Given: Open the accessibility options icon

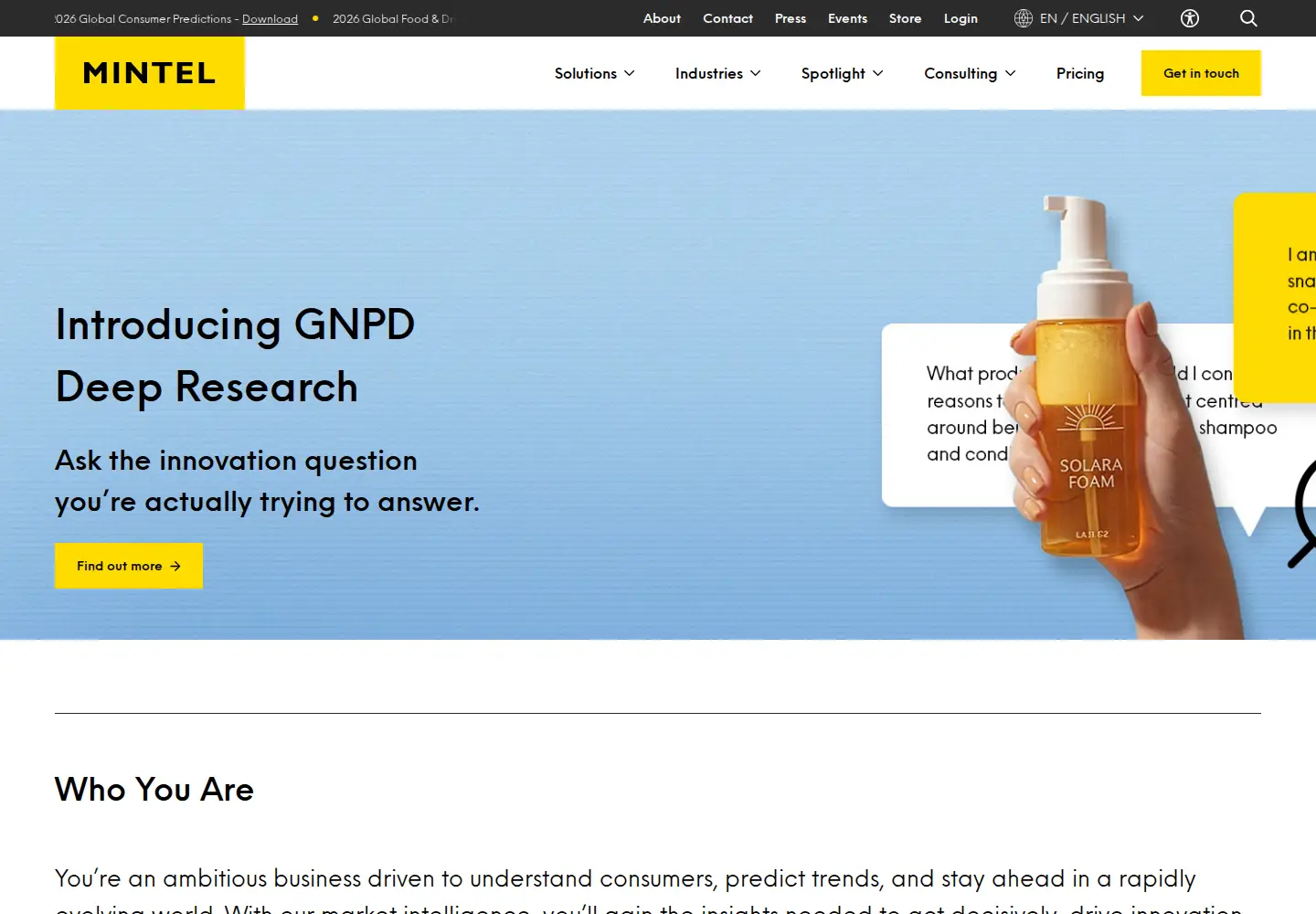Looking at the screenshot, I should pyautogui.click(x=1190, y=18).
